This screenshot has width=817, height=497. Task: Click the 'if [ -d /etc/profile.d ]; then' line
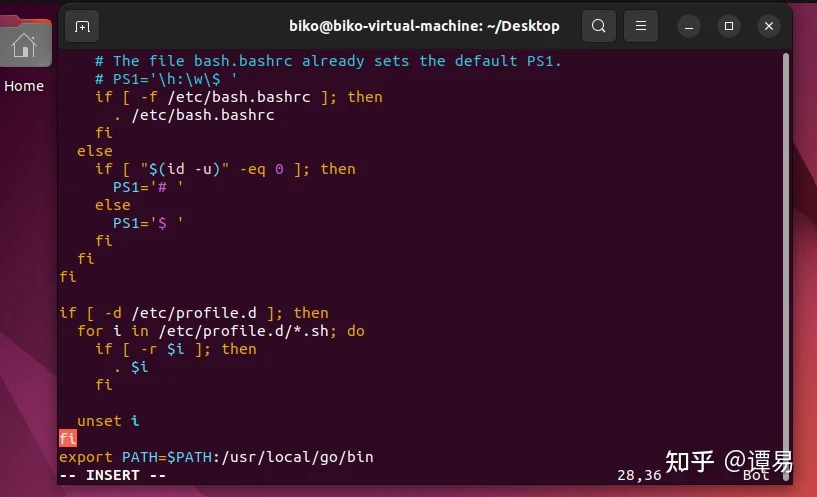pos(194,313)
